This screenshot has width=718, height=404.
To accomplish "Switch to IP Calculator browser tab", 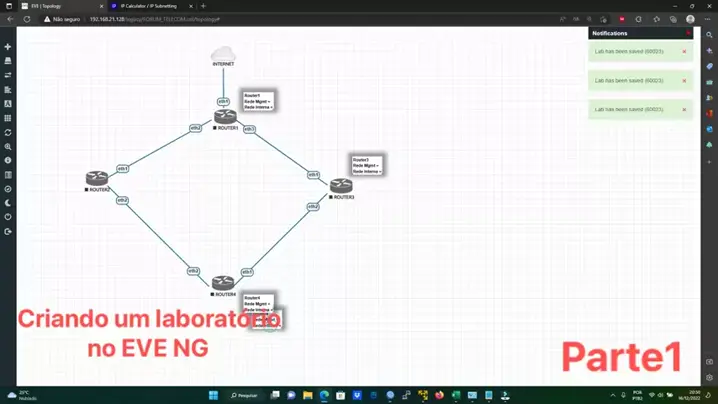I will 150,5.
